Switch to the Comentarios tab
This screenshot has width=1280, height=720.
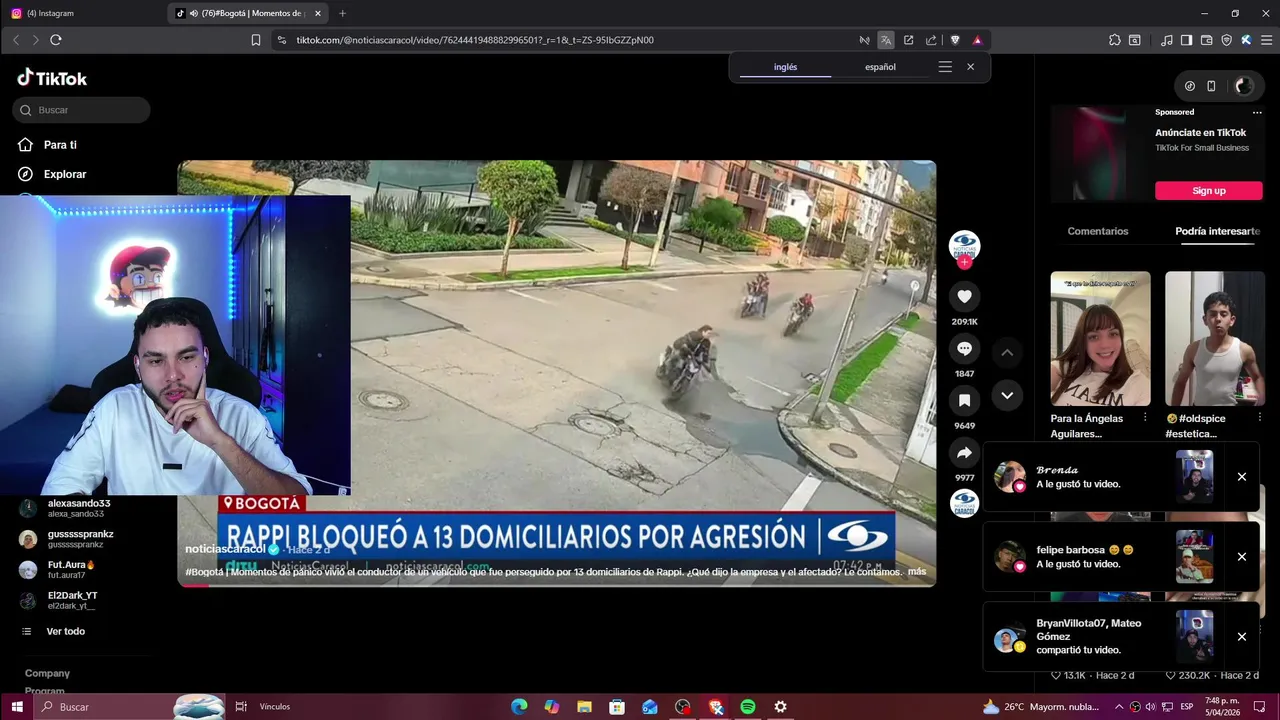tap(1098, 231)
